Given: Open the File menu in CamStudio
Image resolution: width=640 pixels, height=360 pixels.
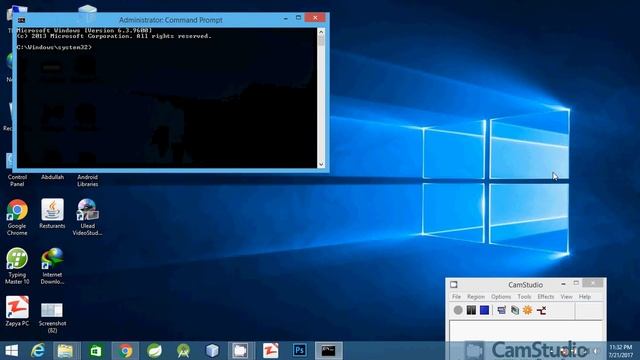Looking at the screenshot, I should point(456,297).
